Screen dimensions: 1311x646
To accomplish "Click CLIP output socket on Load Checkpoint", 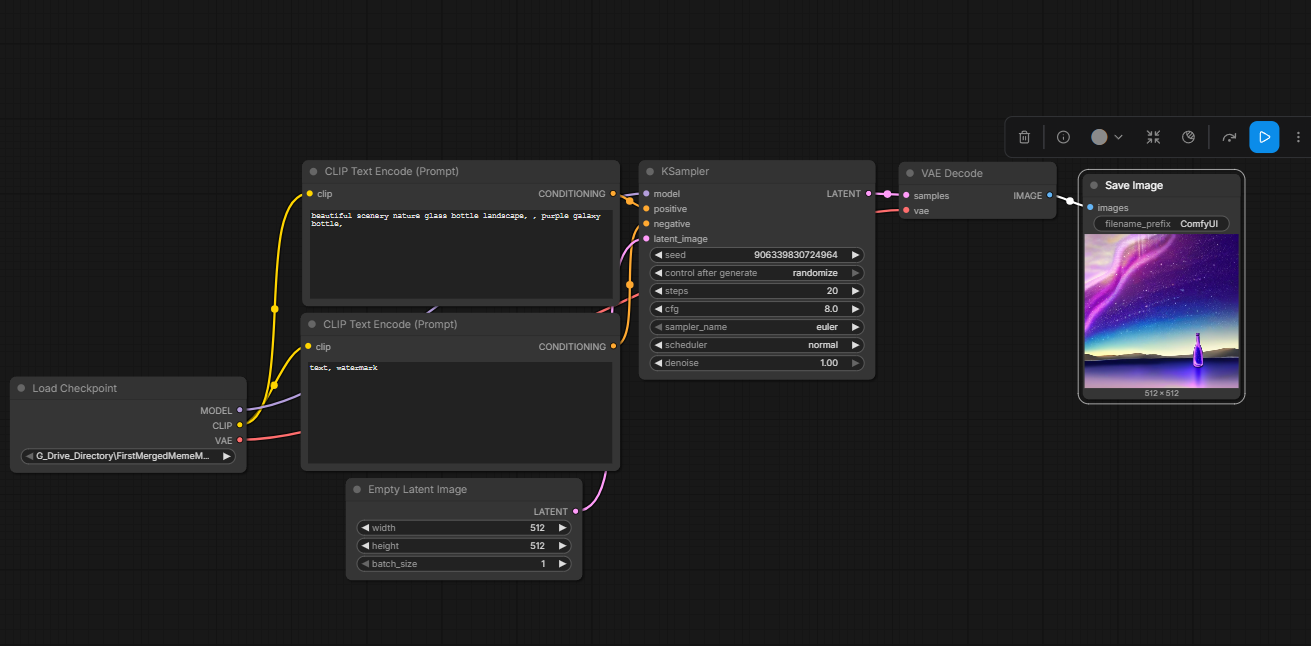I will (240, 425).
